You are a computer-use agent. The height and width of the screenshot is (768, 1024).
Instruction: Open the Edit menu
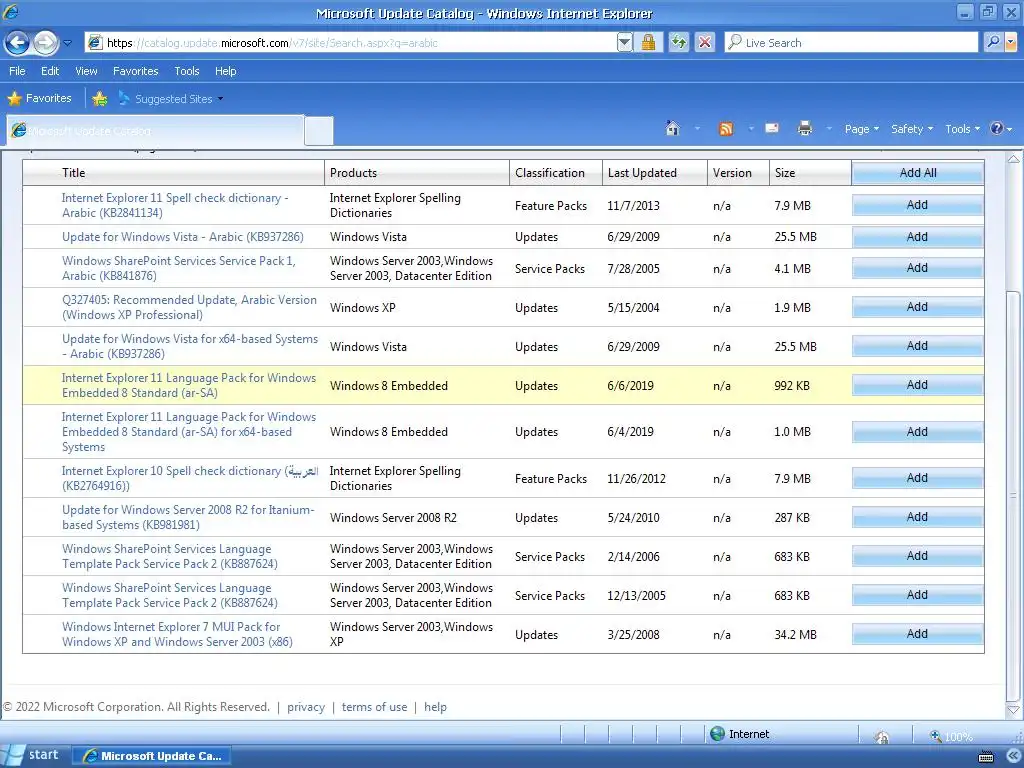[x=50, y=71]
